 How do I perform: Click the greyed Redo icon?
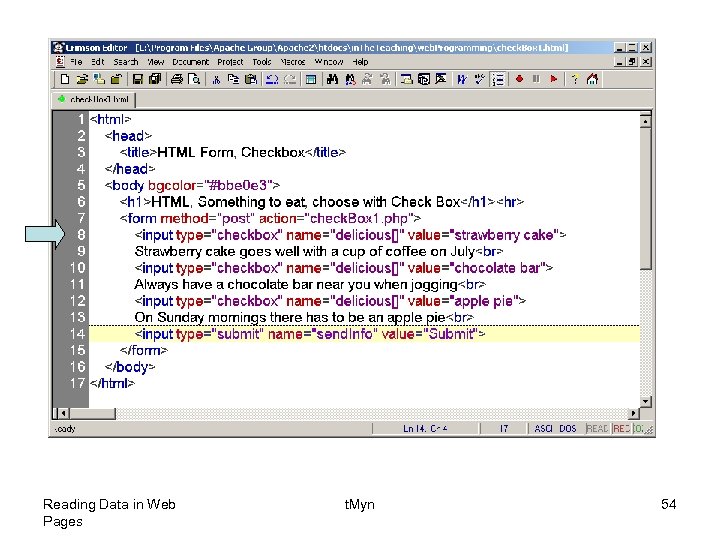pos(290,79)
